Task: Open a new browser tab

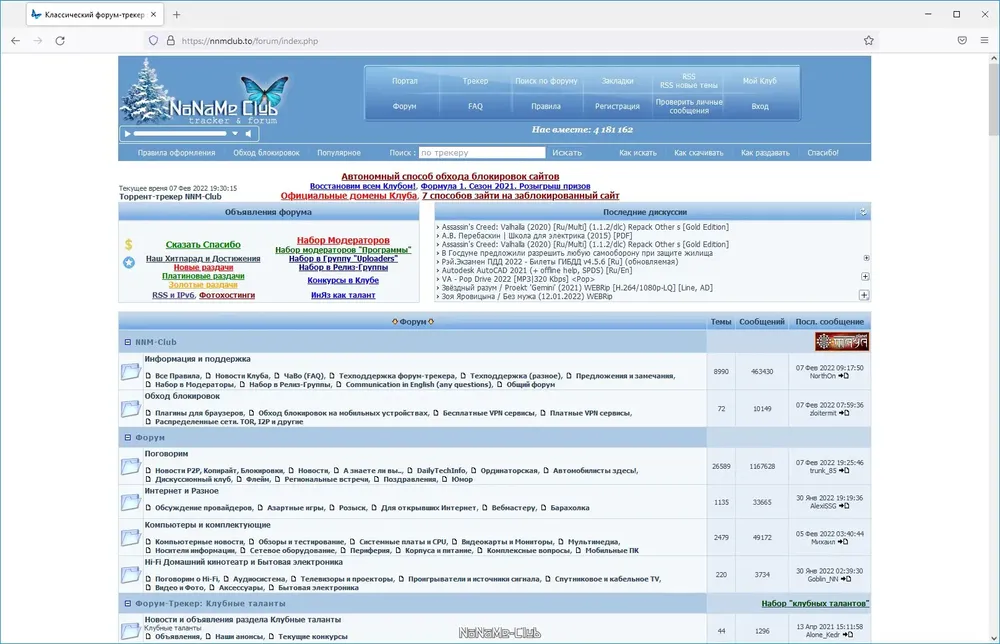Action: tap(177, 15)
